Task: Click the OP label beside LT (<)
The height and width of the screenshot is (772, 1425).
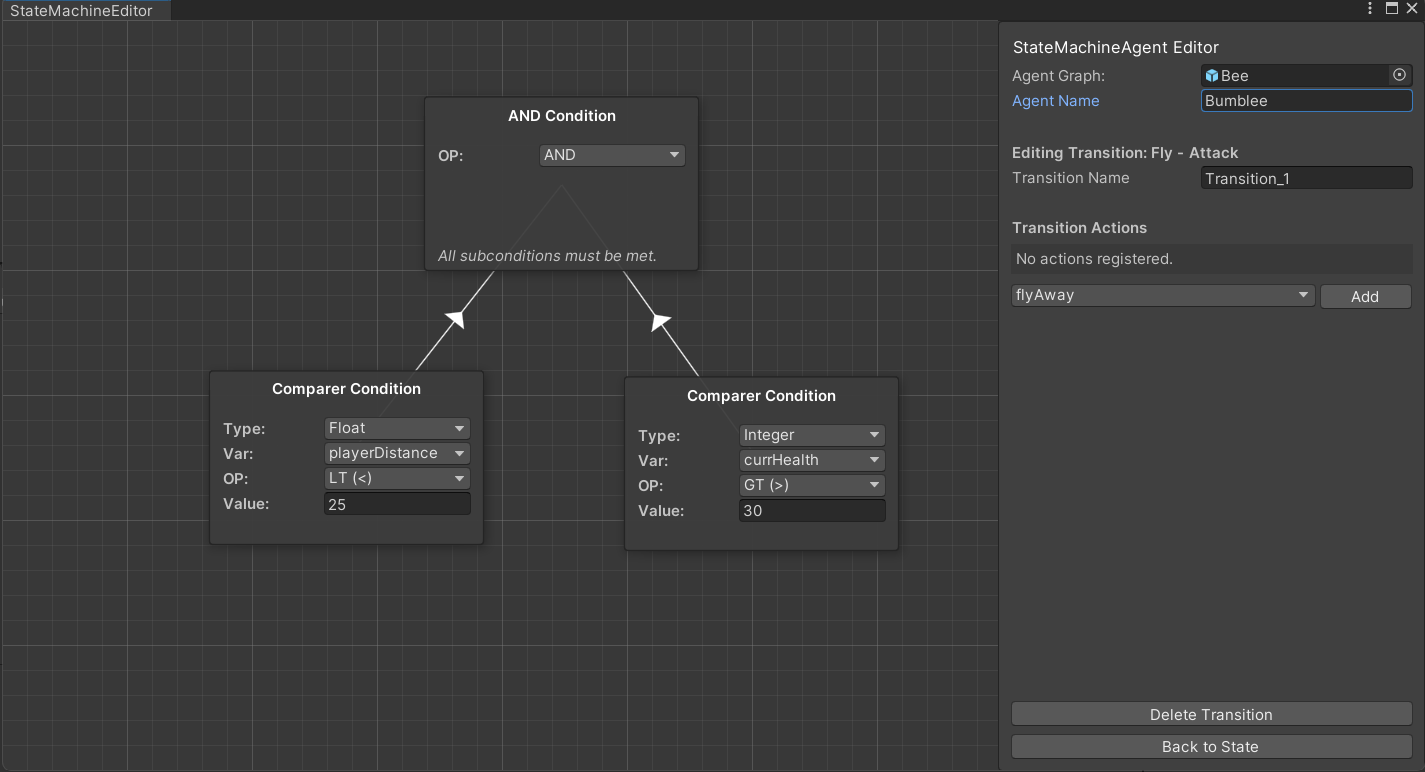Action: (x=235, y=479)
